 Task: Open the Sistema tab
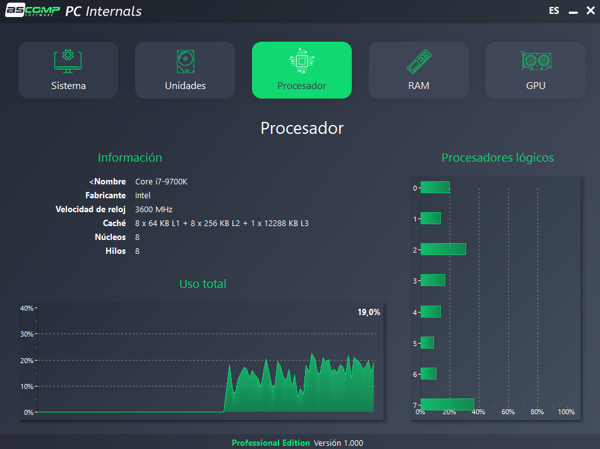pyautogui.click(x=68, y=70)
